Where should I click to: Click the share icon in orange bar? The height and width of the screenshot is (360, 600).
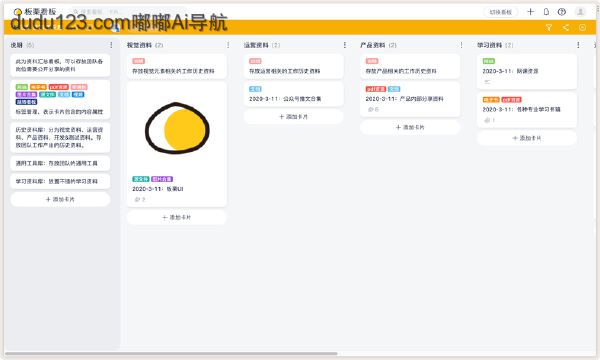566,28
